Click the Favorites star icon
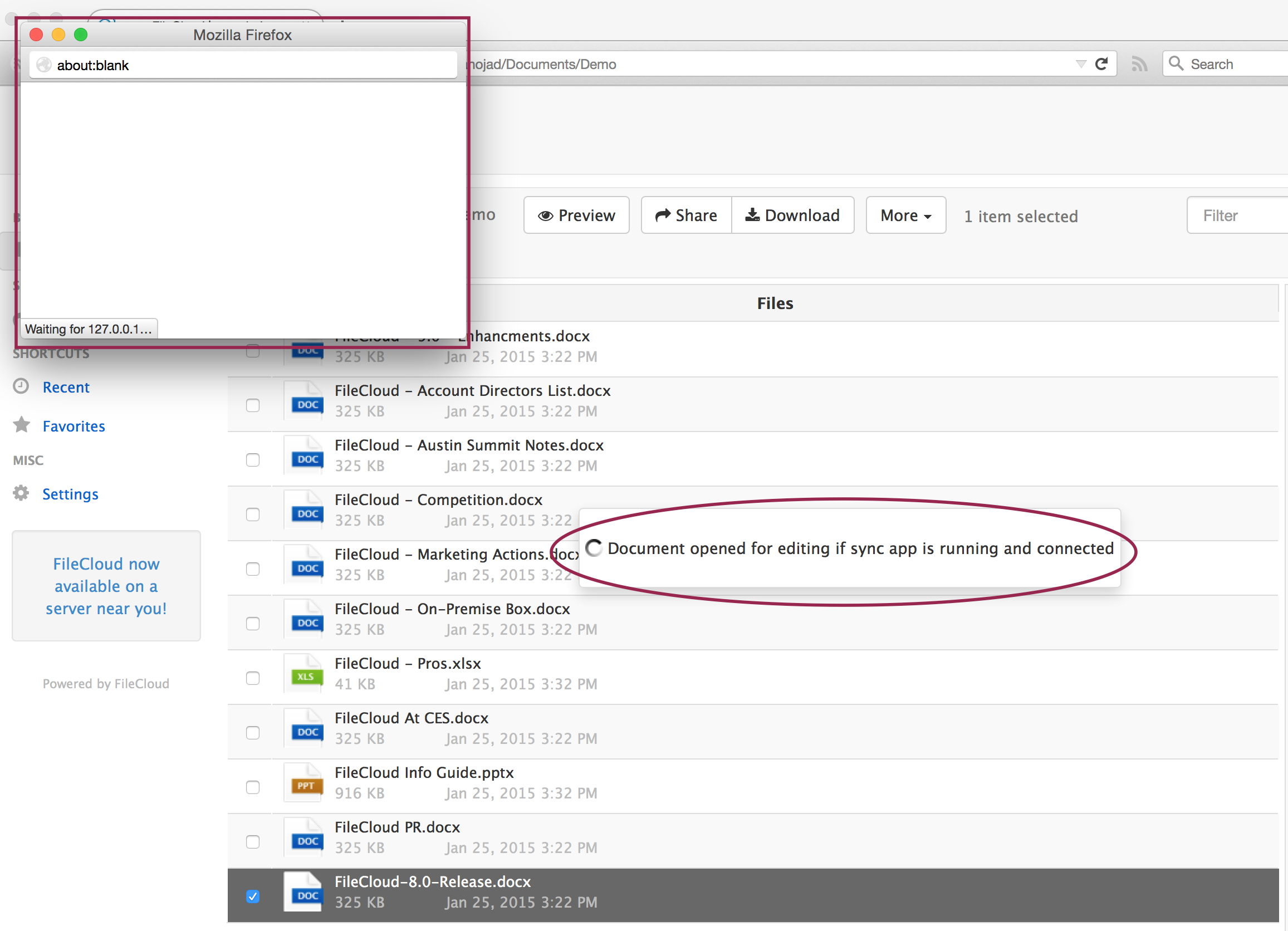This screenshot has width=1288, height=931. tap(22, 425)
